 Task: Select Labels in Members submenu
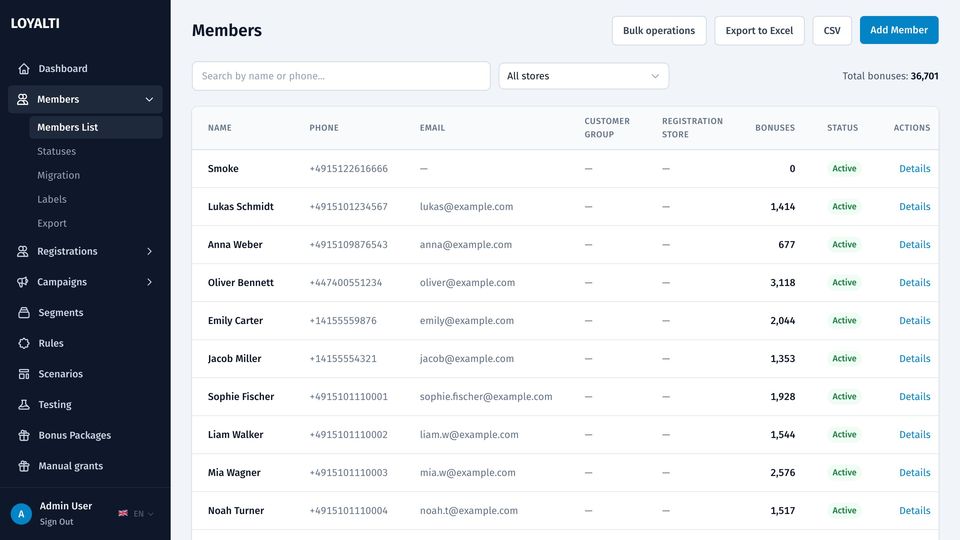tap(51, 199)
